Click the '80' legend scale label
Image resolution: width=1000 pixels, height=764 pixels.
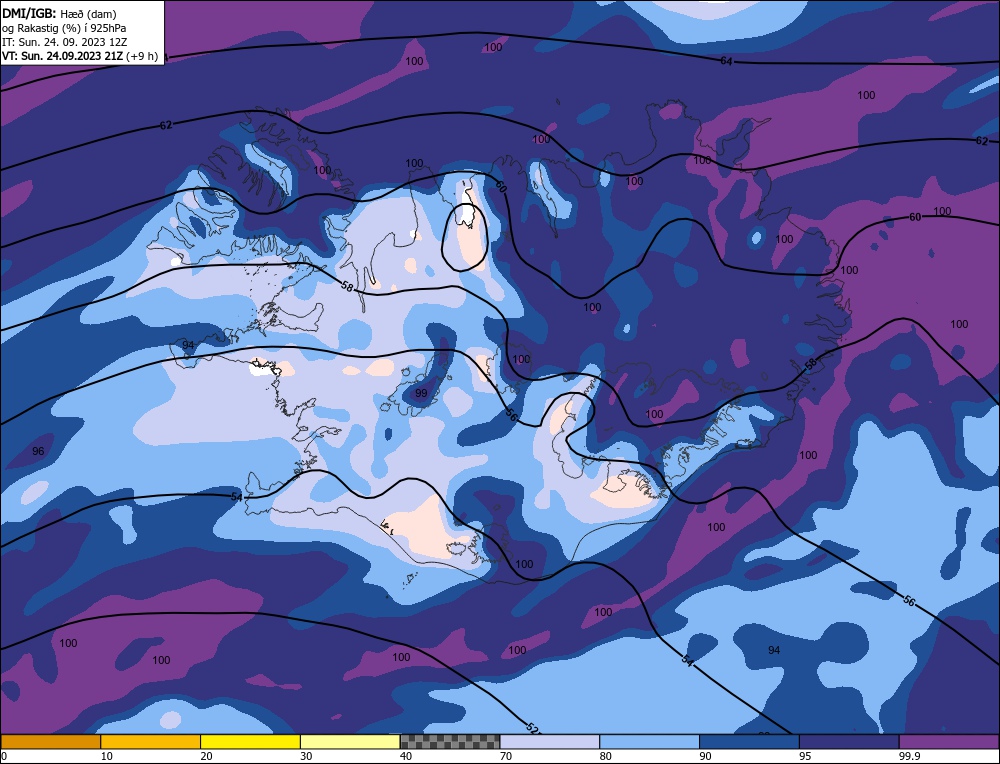606,756
